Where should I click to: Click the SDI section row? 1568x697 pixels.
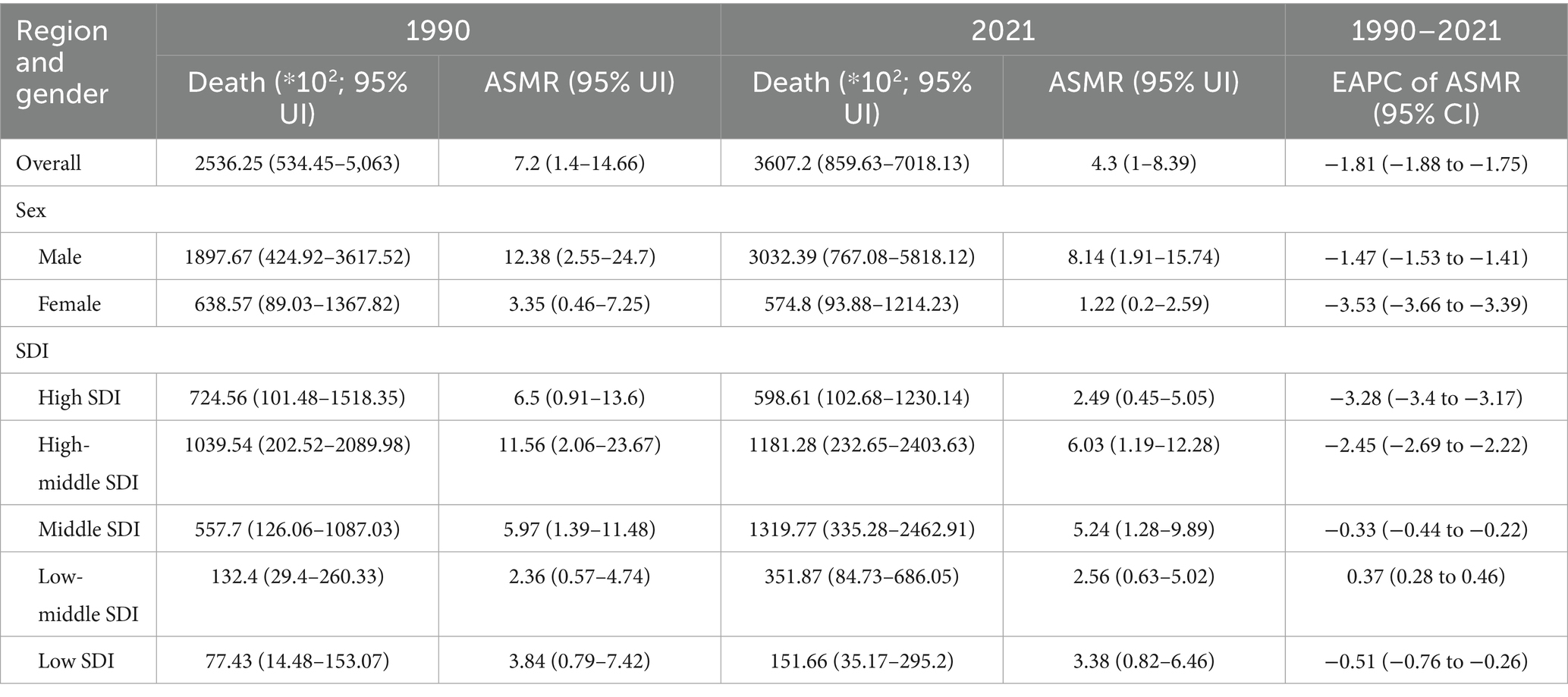click(784, 350)
